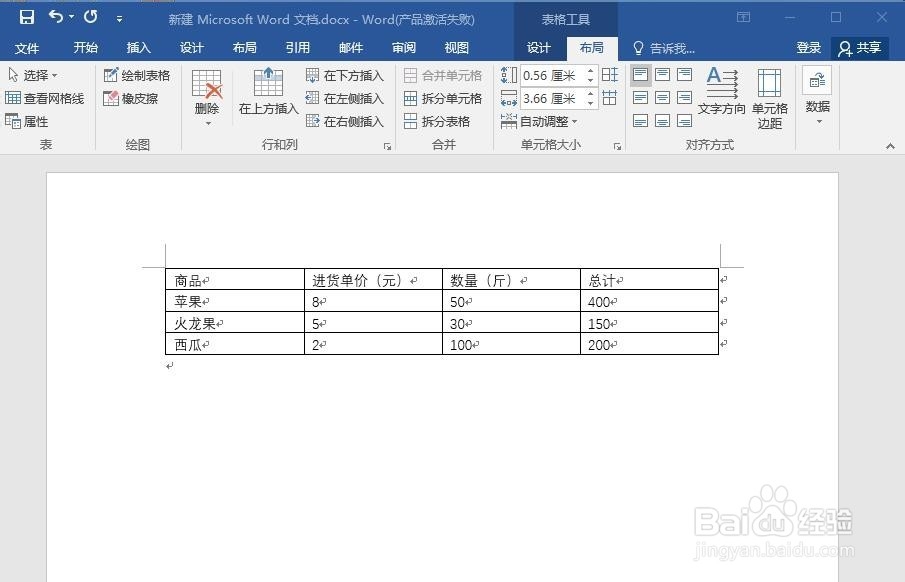
Task: Switch to the 审阅 ribbon tab
Action: coord(404,48)
